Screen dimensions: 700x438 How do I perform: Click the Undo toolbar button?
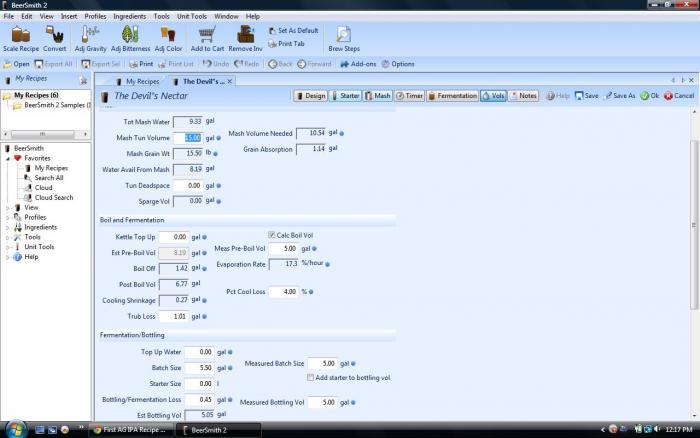coord(216,64)
